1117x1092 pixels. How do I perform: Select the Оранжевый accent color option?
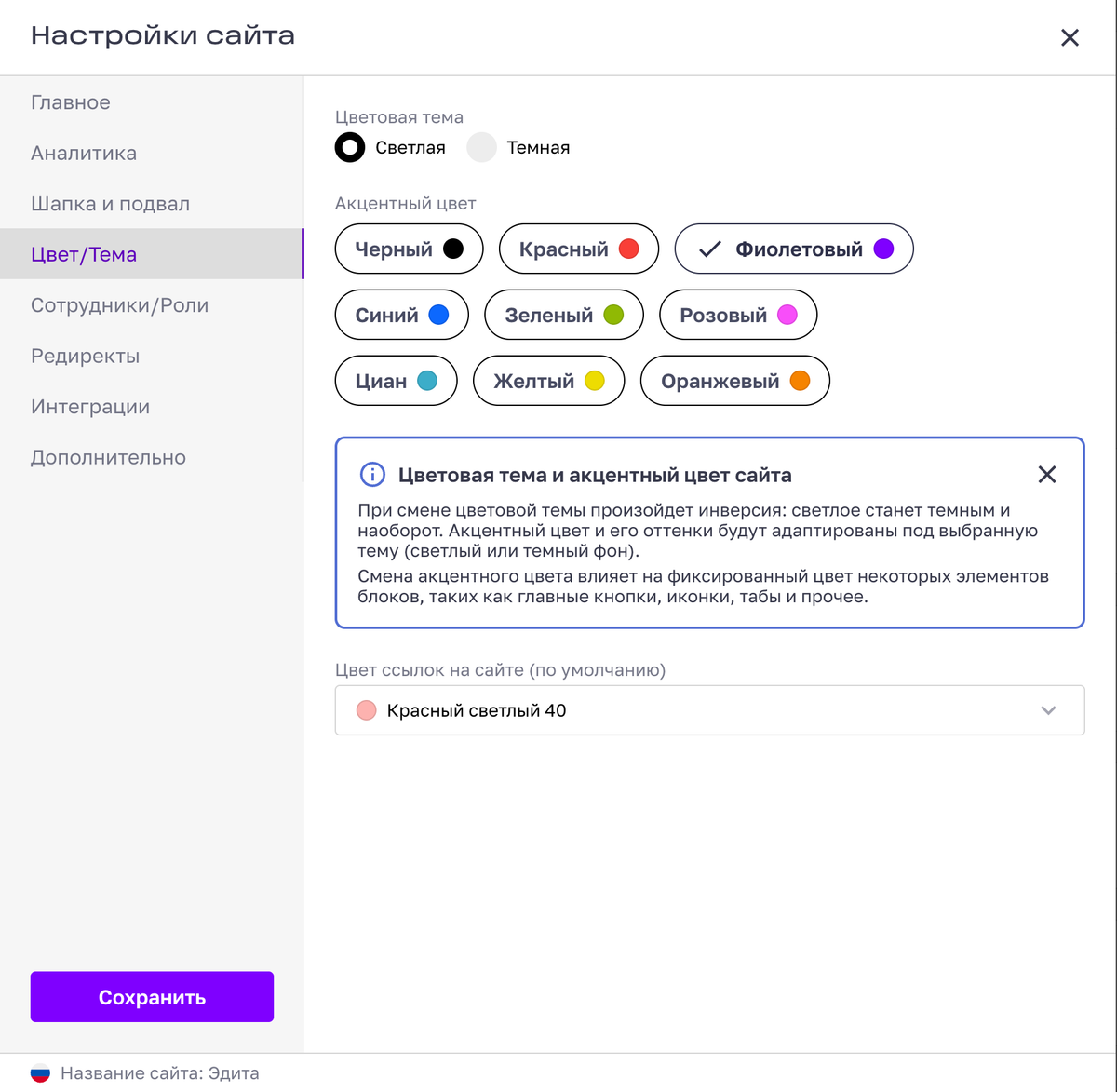(735, 381)
